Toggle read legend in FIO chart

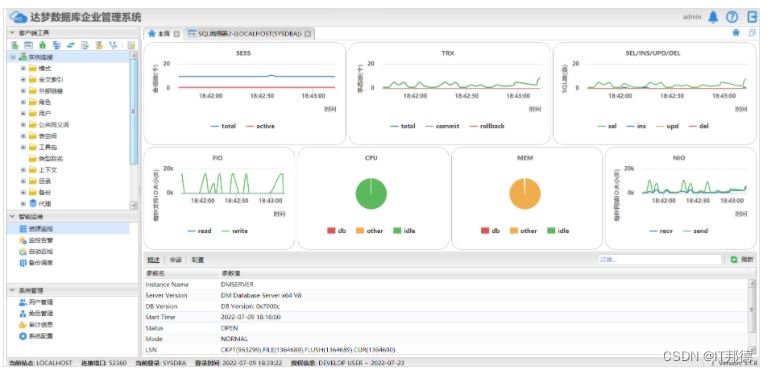tap(199, 231)
